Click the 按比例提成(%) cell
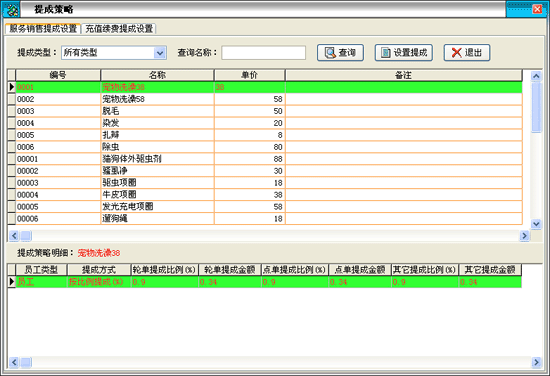Screen dimensions: 550x376 (99, 282)
